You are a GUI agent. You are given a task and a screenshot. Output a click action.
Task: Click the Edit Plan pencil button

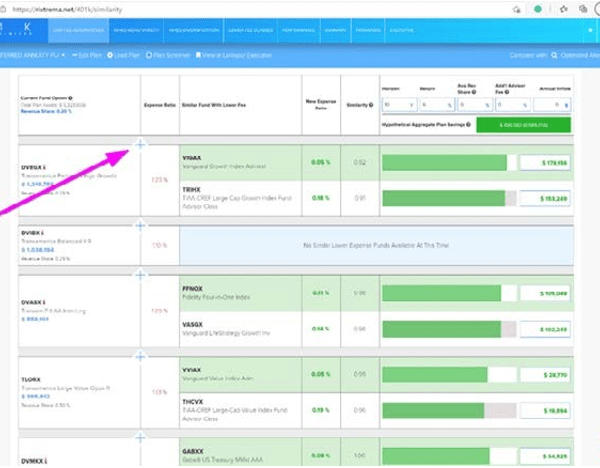pos(88,55)
